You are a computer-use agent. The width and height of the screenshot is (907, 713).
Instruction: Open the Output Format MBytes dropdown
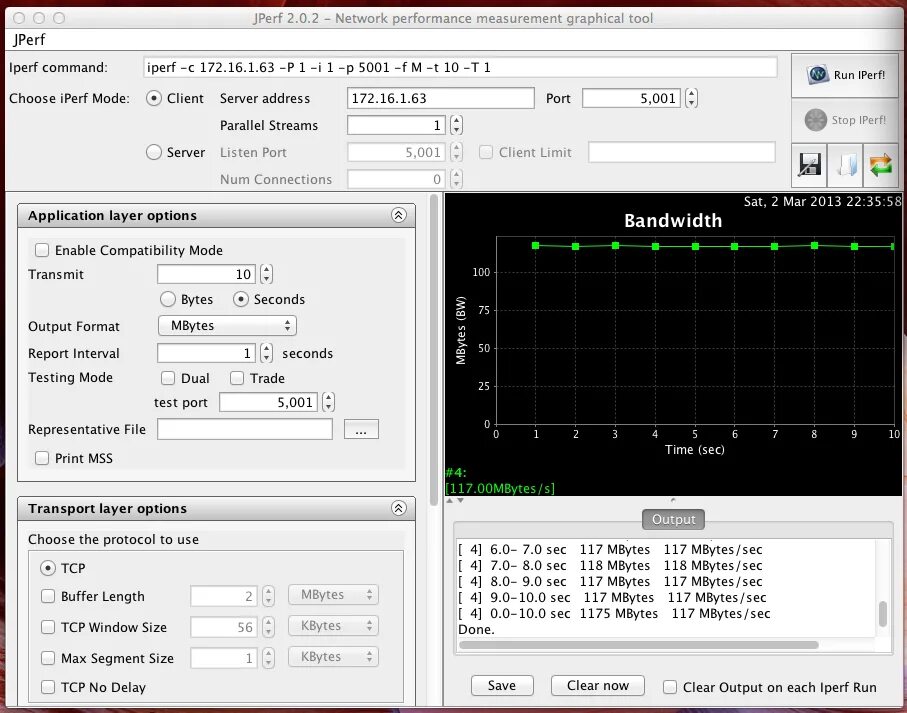227,326
